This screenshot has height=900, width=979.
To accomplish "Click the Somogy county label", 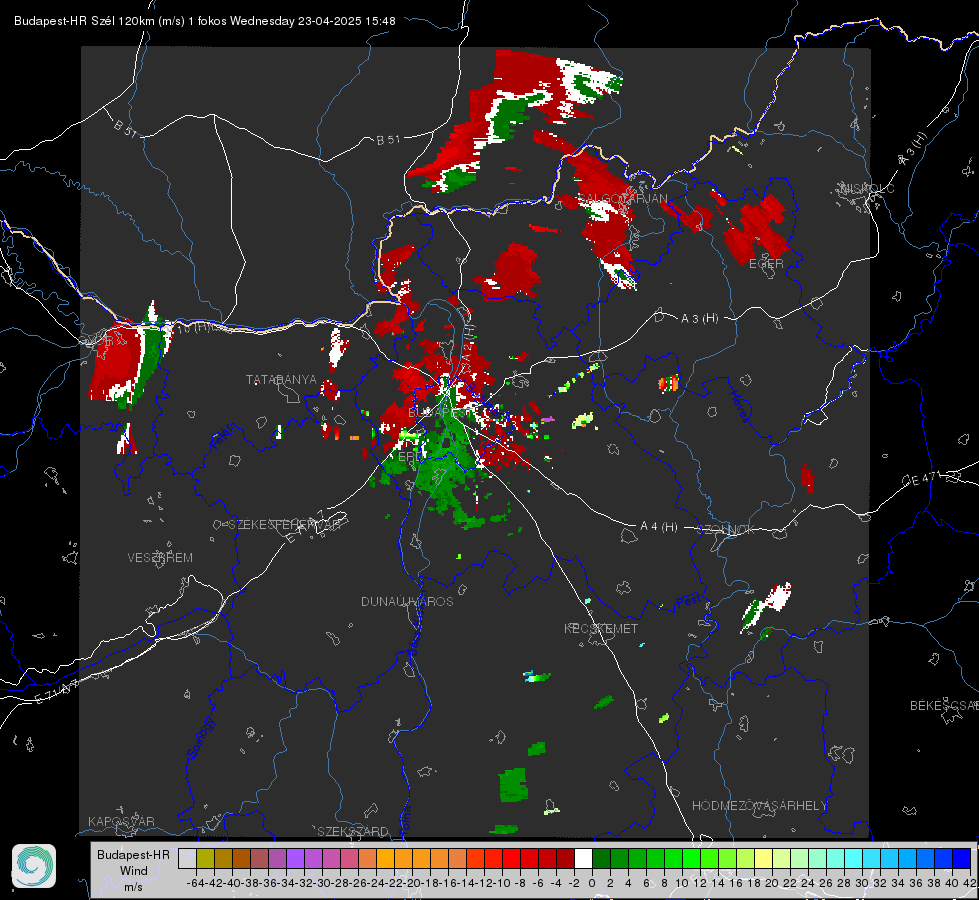I will (200, 738).
